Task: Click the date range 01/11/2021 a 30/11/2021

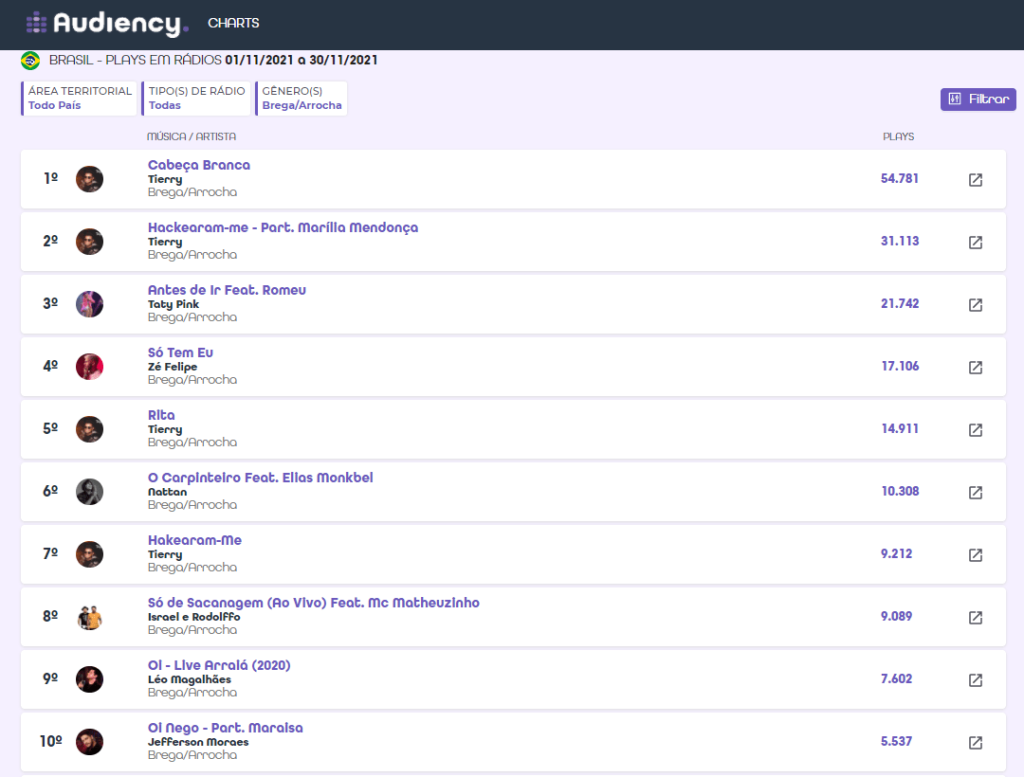Action: coord(301,60)
